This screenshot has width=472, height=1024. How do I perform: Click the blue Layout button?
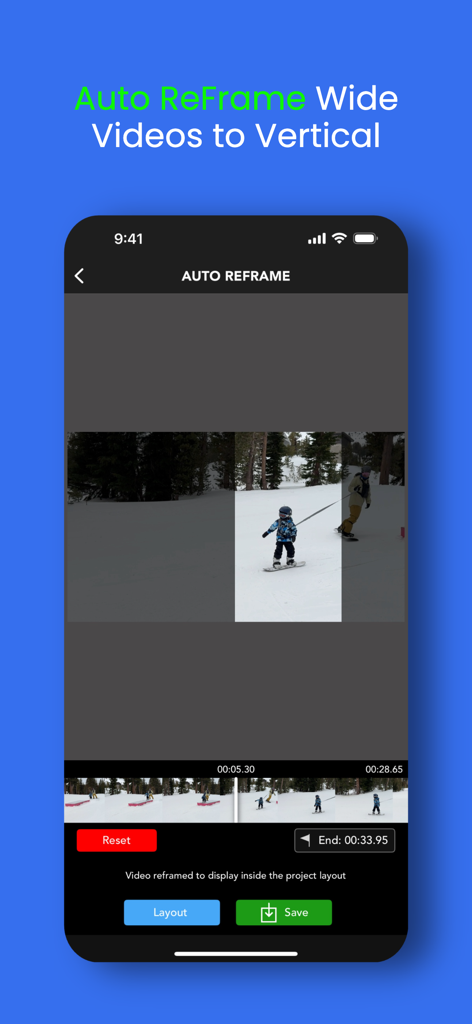tap(172, 912)
